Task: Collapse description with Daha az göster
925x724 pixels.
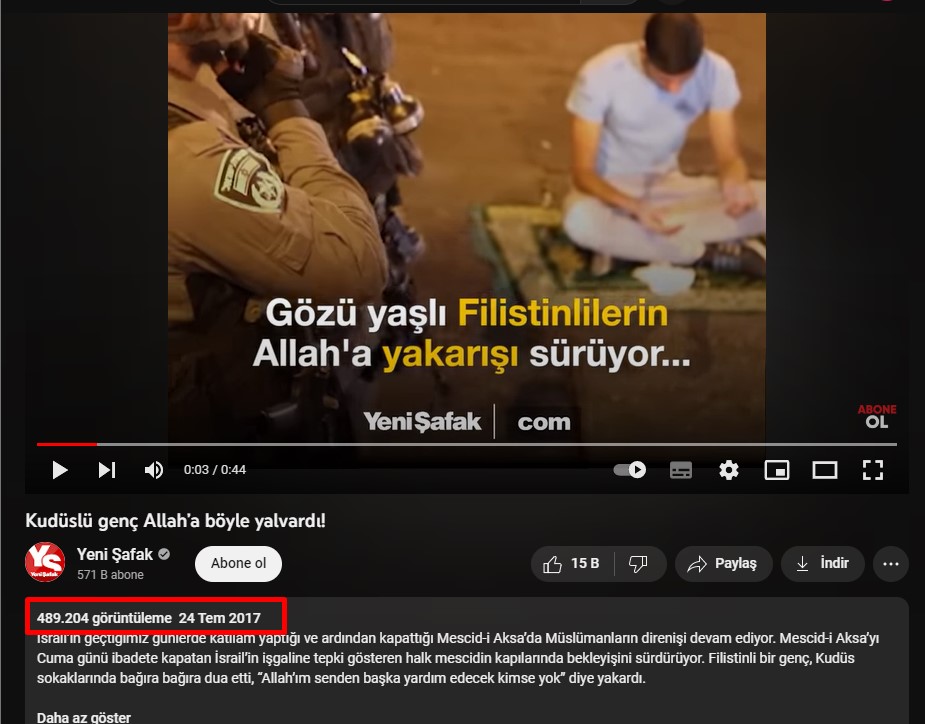Action: tap(83, 716)
